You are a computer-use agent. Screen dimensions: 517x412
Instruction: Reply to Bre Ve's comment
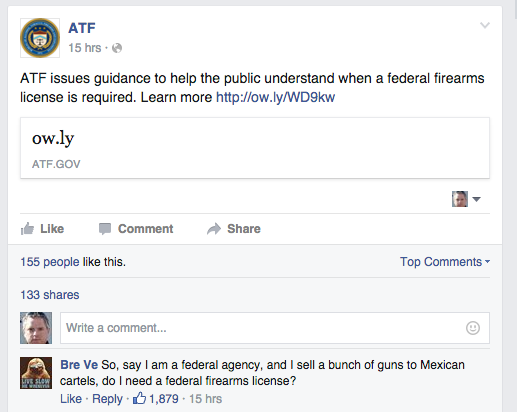tap(107, 399)
